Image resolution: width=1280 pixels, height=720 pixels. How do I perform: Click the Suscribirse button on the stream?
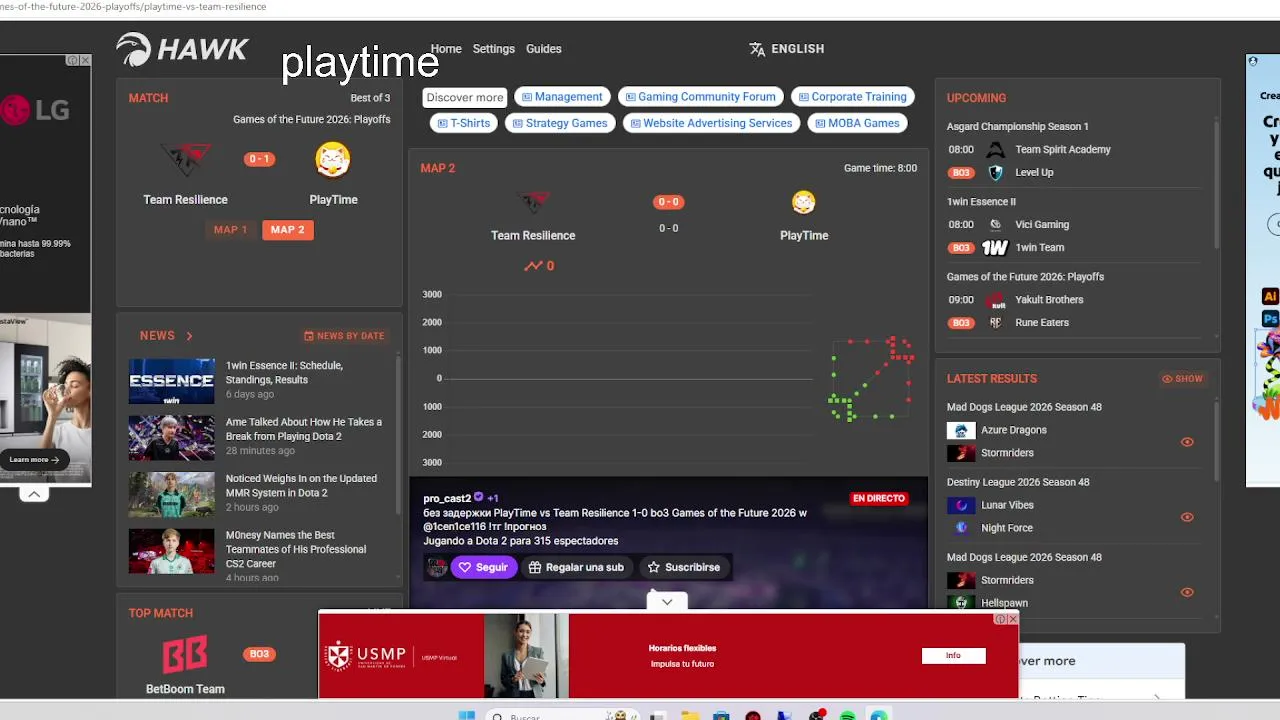click(x=683, y=568)
